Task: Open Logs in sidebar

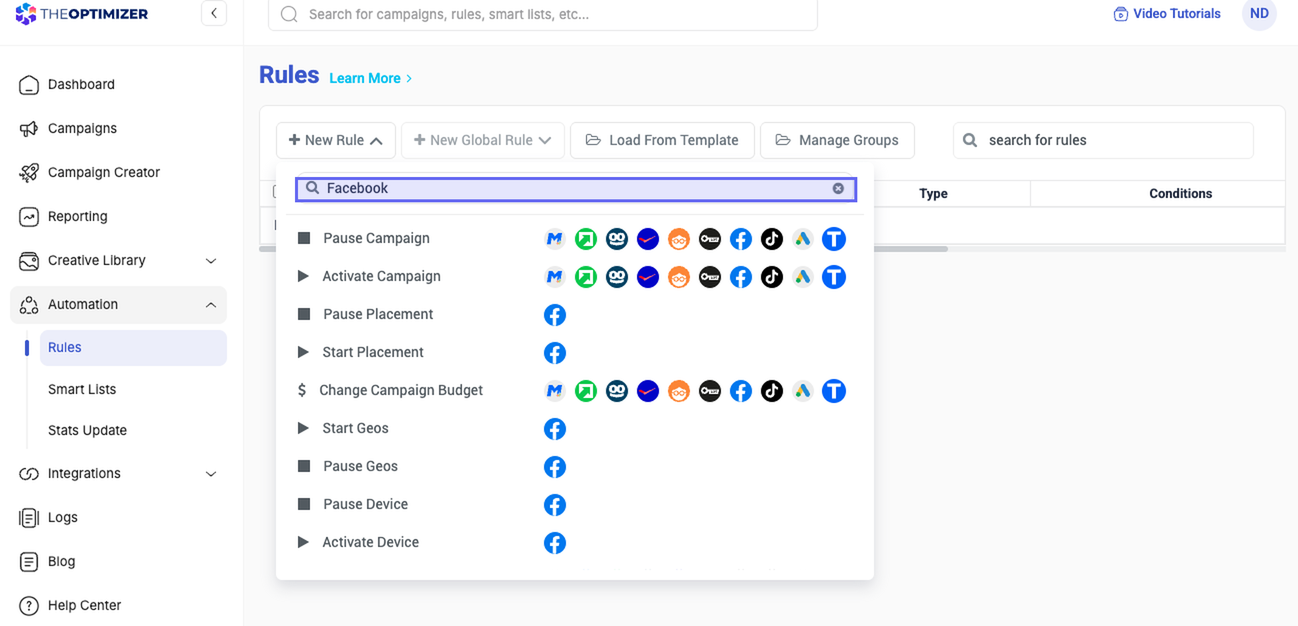Action: click(x=62, y=518)
